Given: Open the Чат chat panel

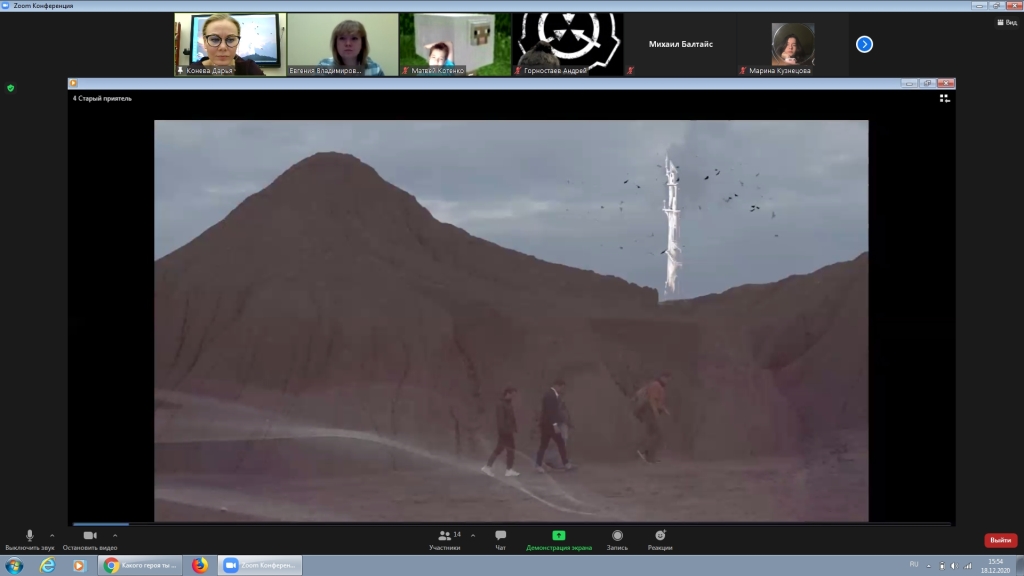Looking at the screenshot, I should [x=500, y=539].
